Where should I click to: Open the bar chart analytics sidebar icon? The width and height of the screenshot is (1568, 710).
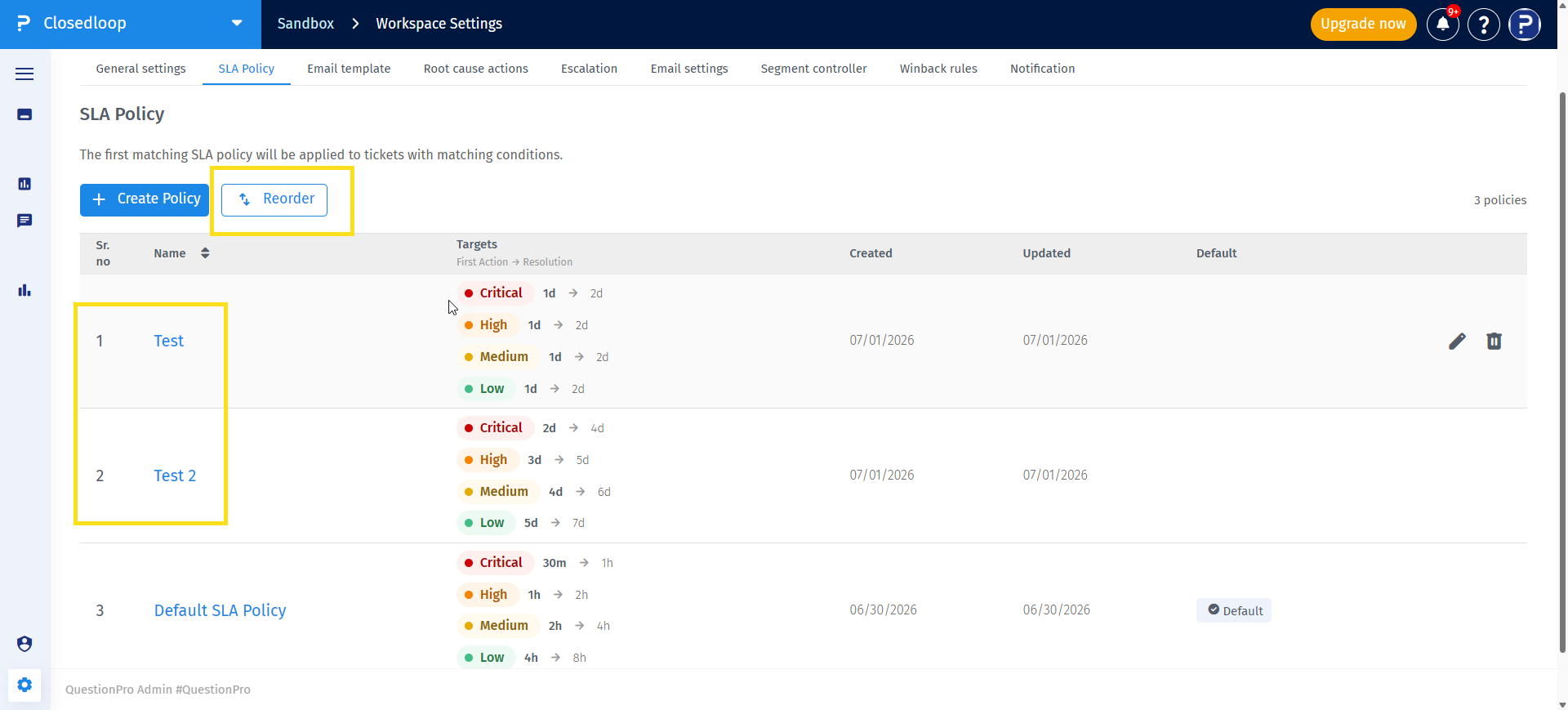(24, 290)
